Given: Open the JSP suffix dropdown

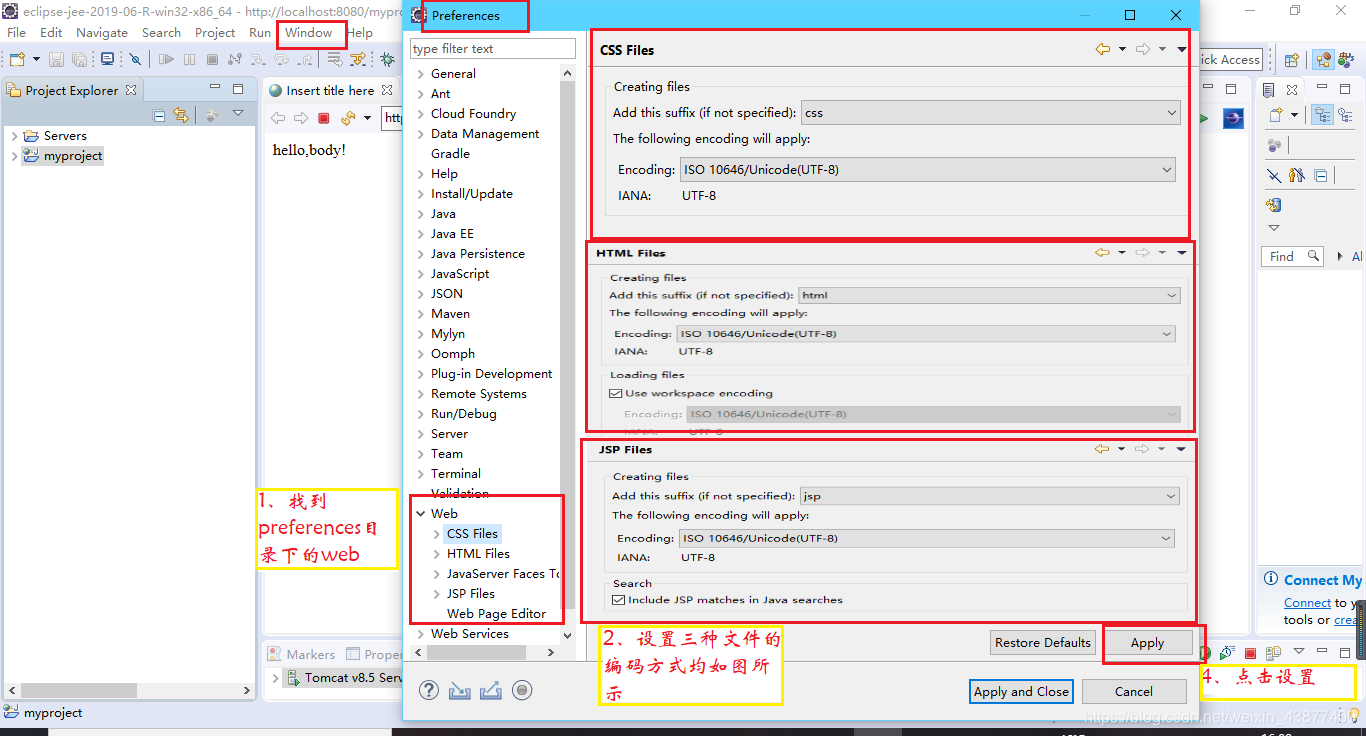Looking at the screenshot, I should [990, 496].
